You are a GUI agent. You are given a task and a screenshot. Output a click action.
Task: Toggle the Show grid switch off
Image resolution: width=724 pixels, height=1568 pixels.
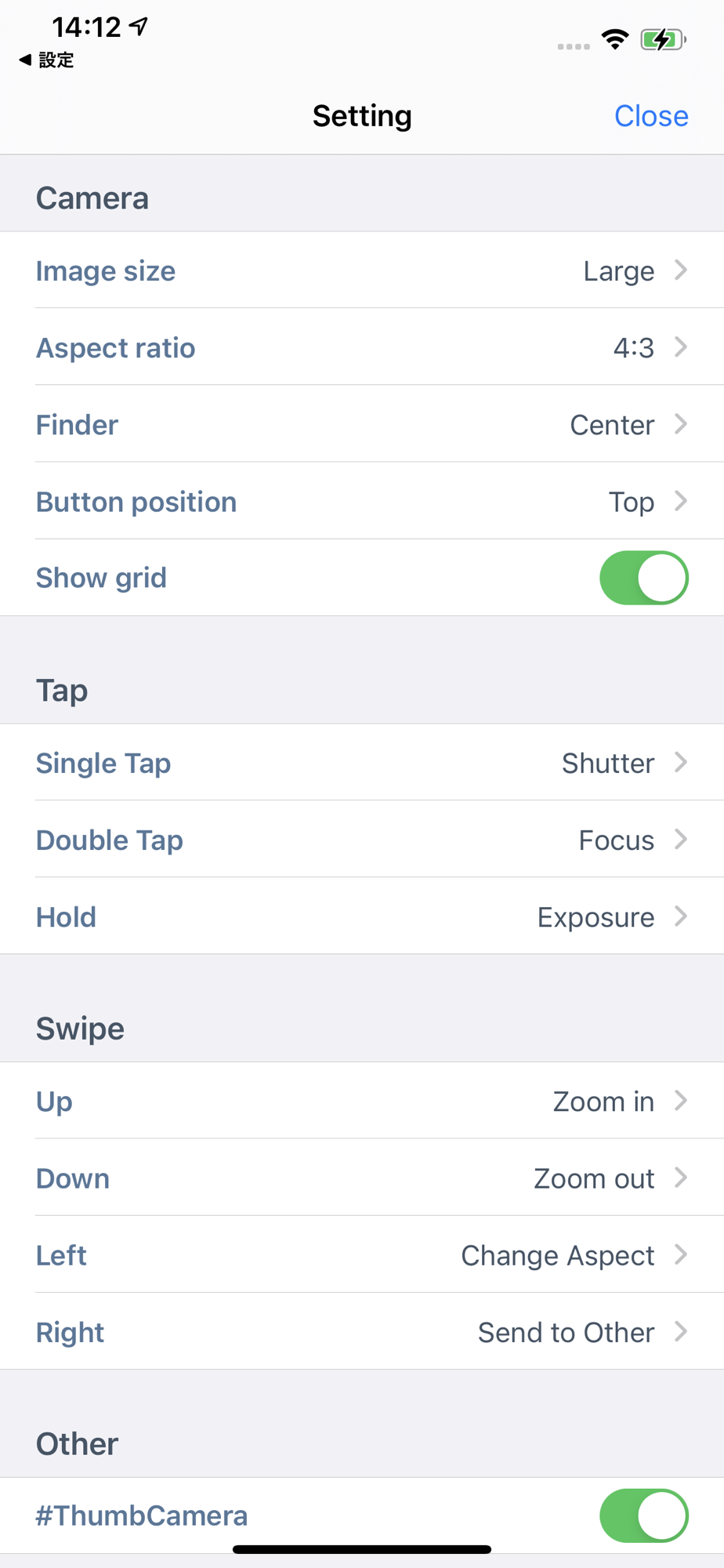click(644, 578)
